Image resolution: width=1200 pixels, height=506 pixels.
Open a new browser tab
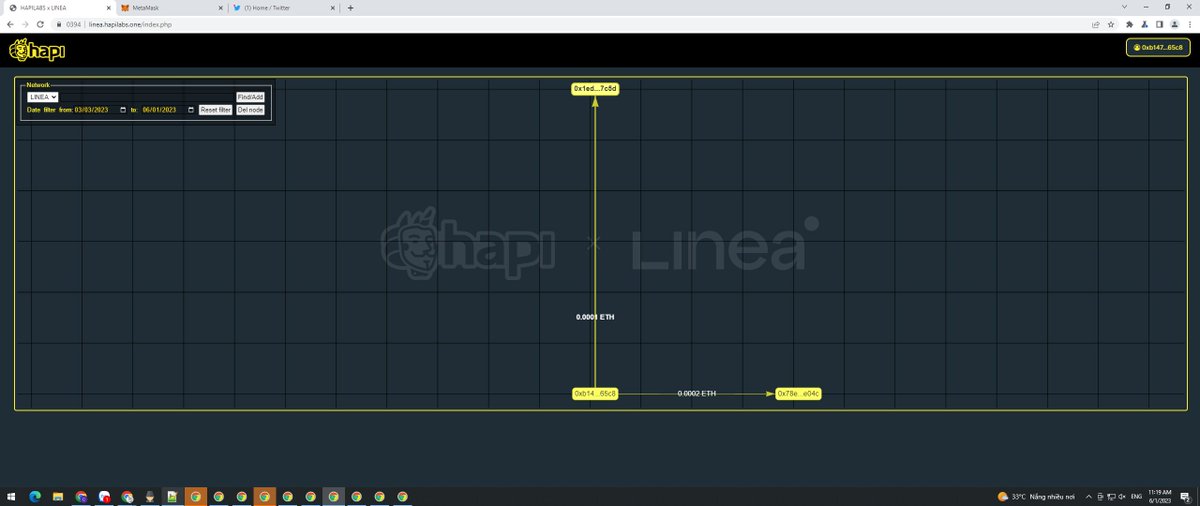[350, 7]
